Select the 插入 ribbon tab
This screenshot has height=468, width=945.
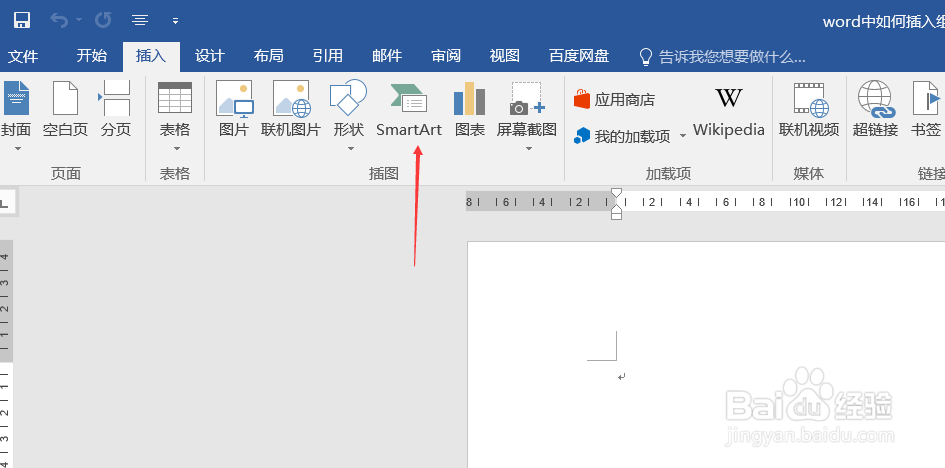(151, 56)
